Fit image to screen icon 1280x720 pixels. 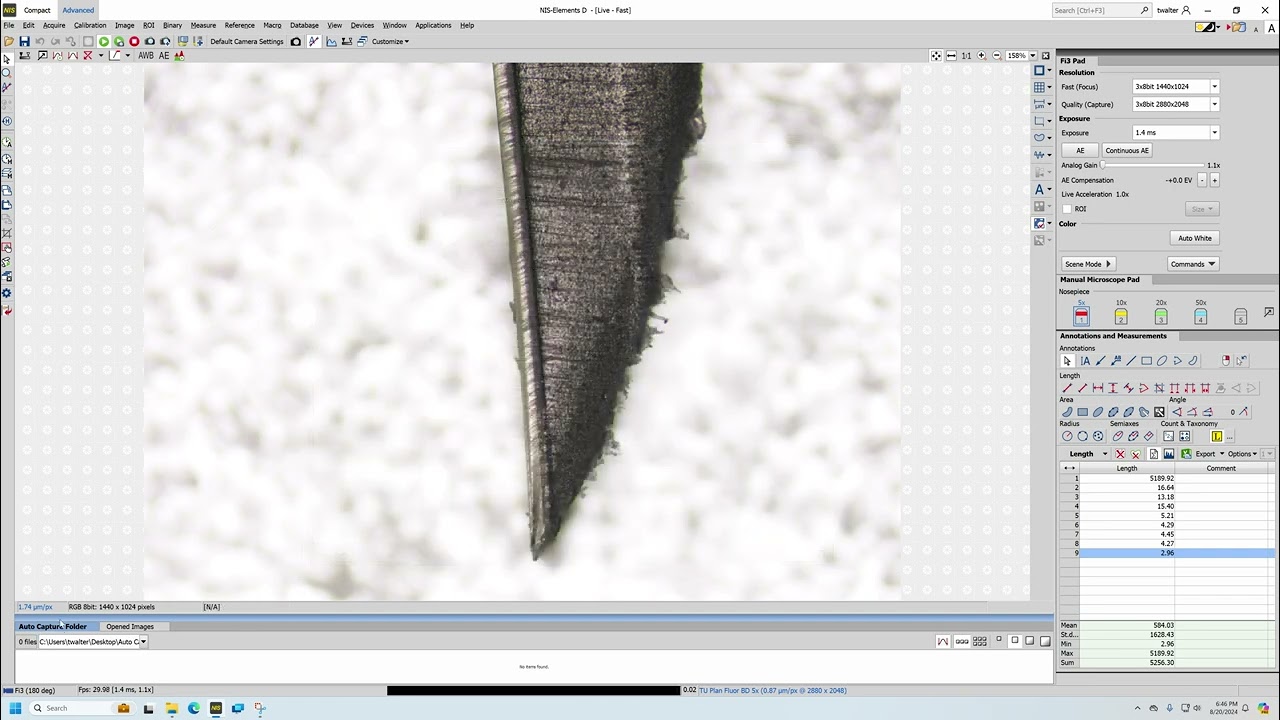(936, 56)
